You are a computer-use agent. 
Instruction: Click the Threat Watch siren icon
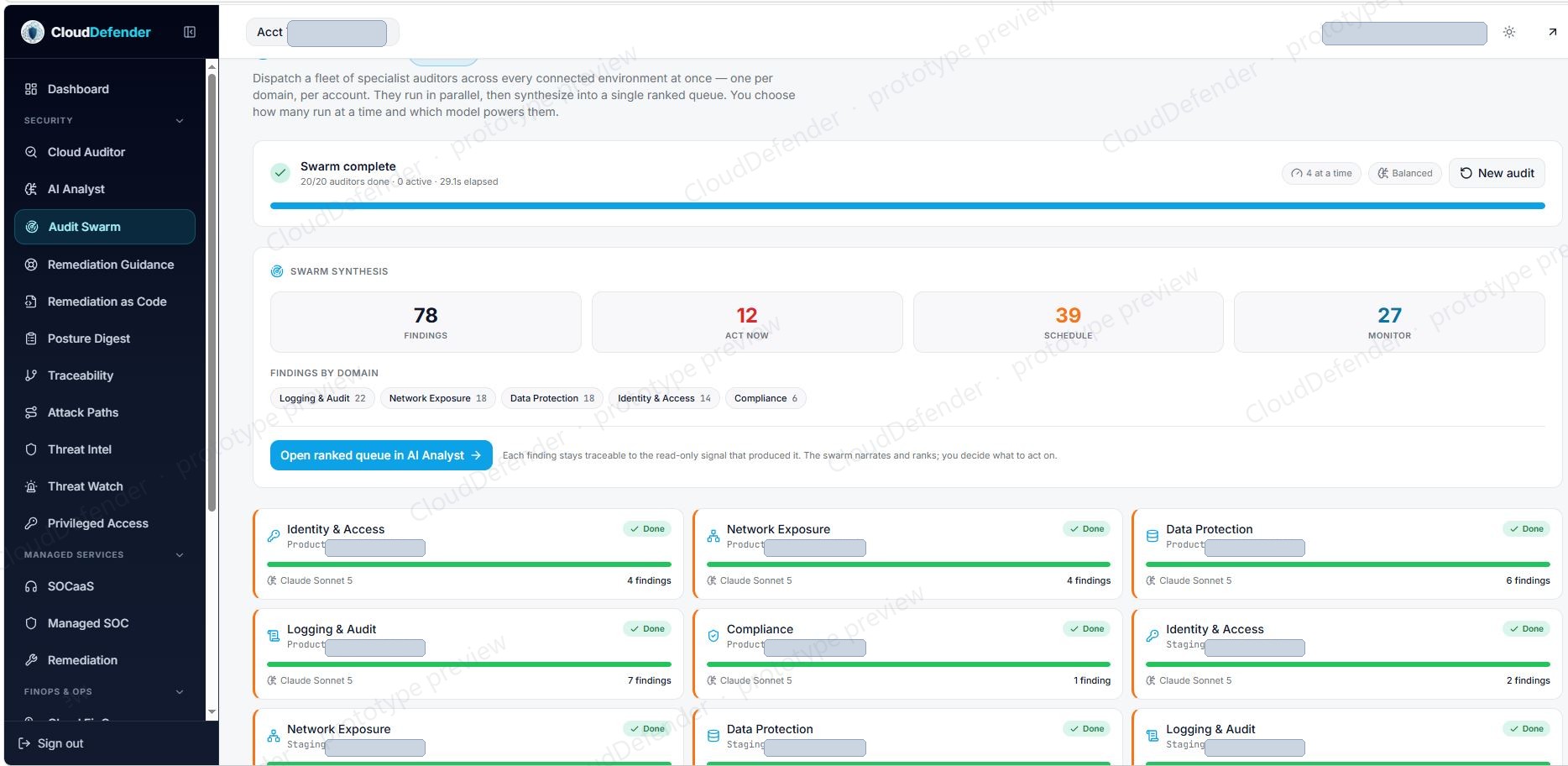point(31,486)
